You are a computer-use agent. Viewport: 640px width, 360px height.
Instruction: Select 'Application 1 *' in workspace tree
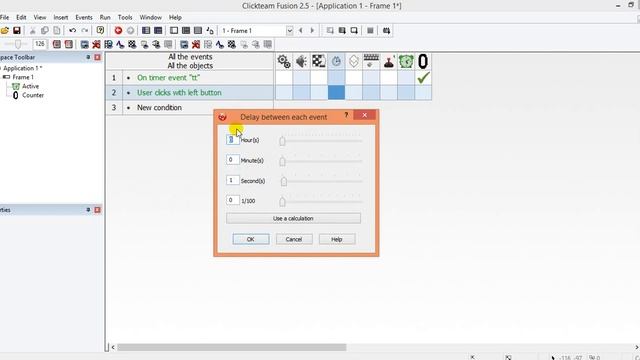(x=22, y=68)
